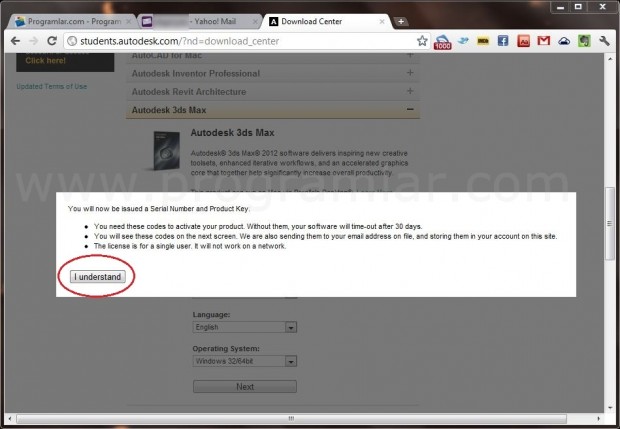
Task: Open the Facebook extension icon
Action: coord(503,41)
